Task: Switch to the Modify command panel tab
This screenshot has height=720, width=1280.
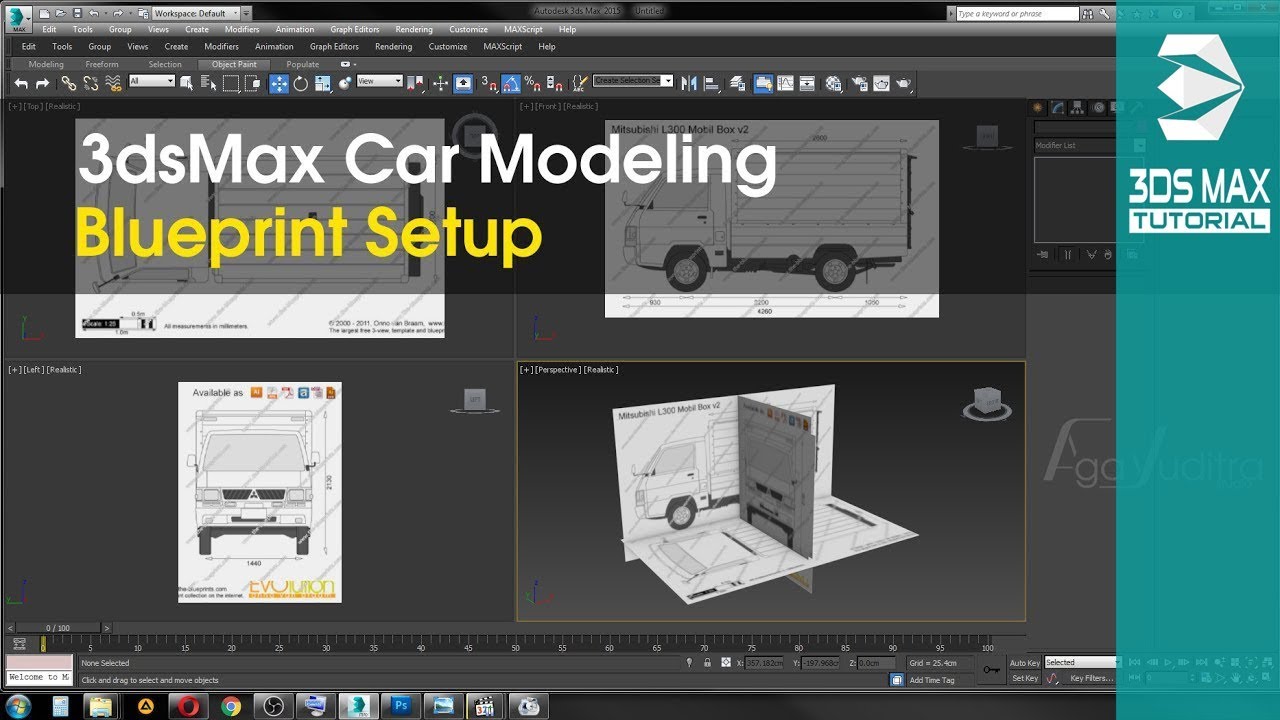Action: (1059, 107)
